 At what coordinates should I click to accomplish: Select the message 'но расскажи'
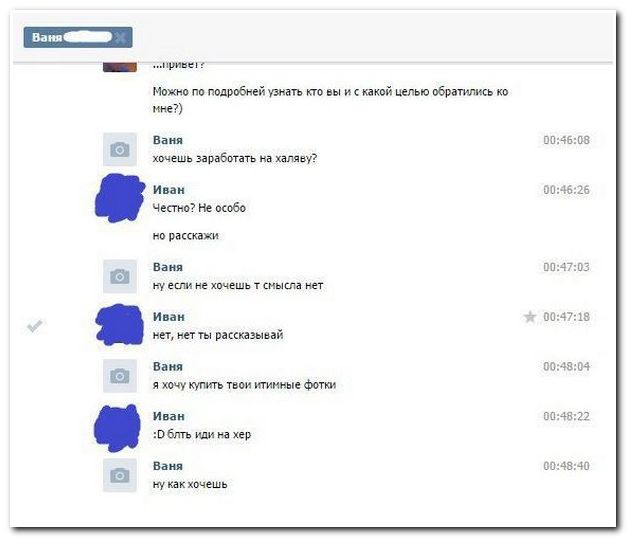click(x=186, y=236)
